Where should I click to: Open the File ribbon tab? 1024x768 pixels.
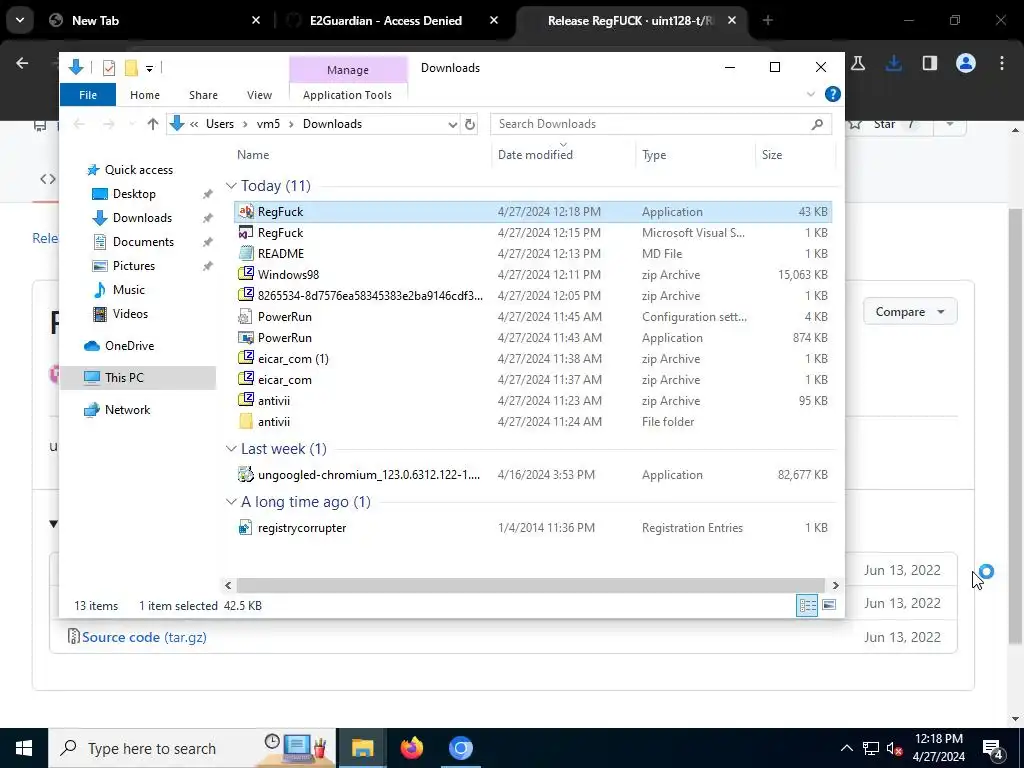[88, 95]
